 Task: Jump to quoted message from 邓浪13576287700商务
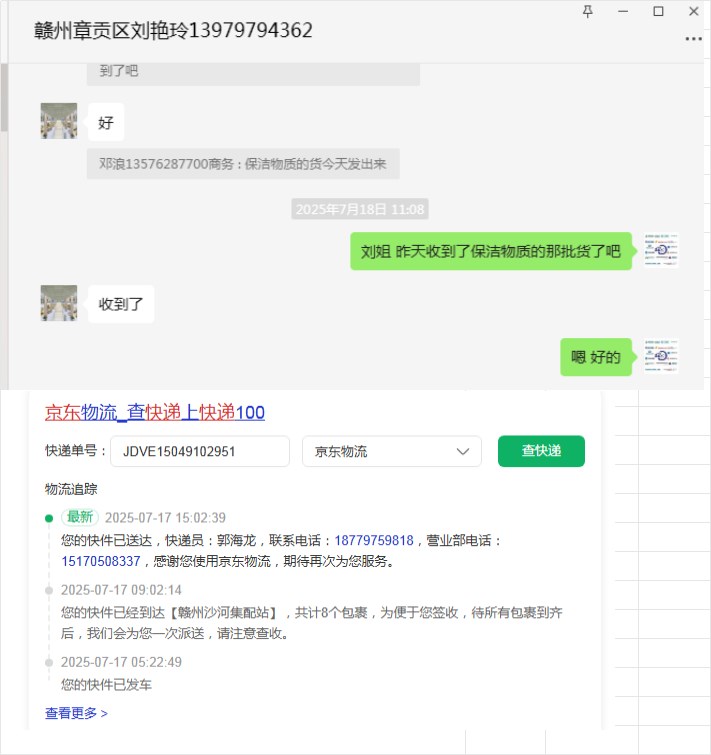pyautogui.click(x=243, y=164)
